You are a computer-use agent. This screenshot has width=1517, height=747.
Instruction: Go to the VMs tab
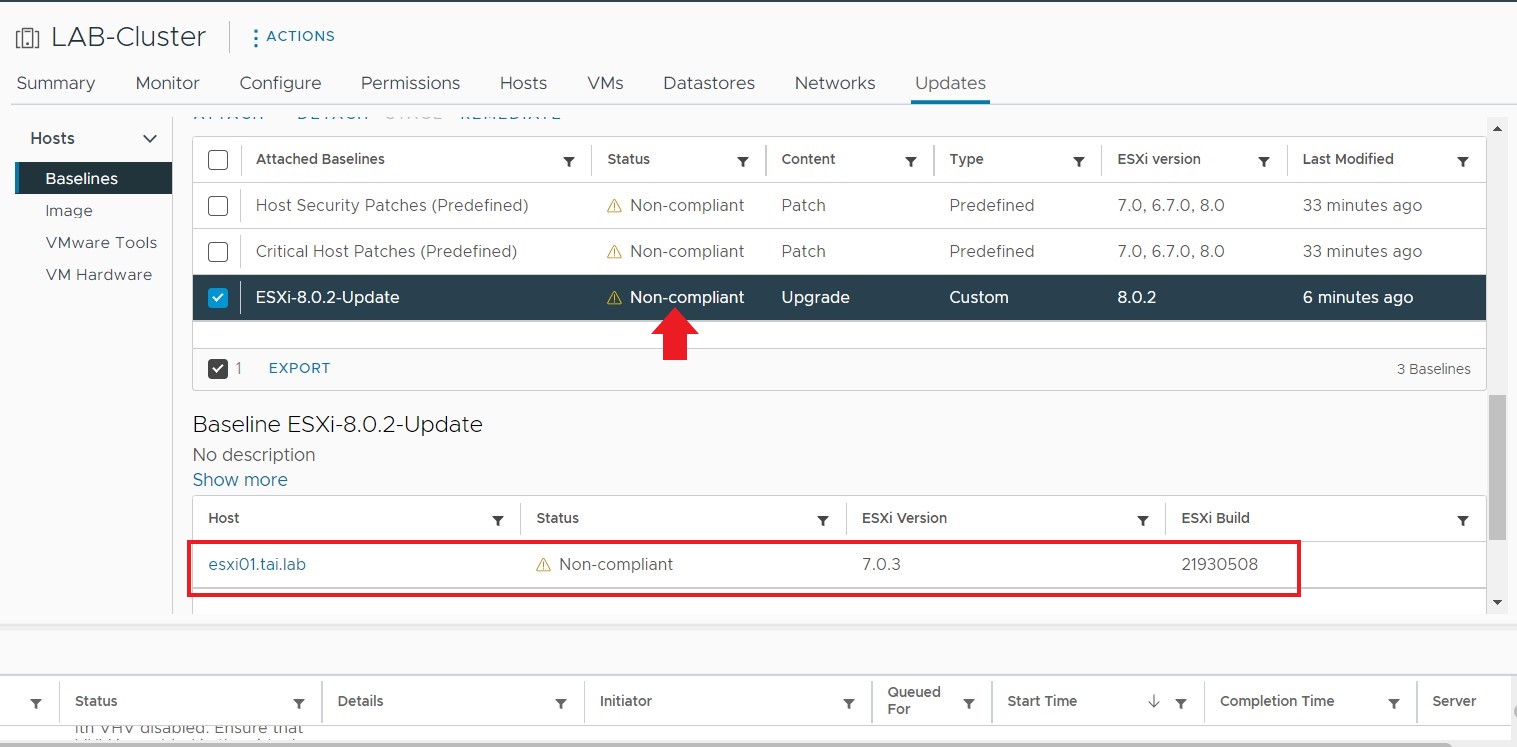[x=605, y=83]
